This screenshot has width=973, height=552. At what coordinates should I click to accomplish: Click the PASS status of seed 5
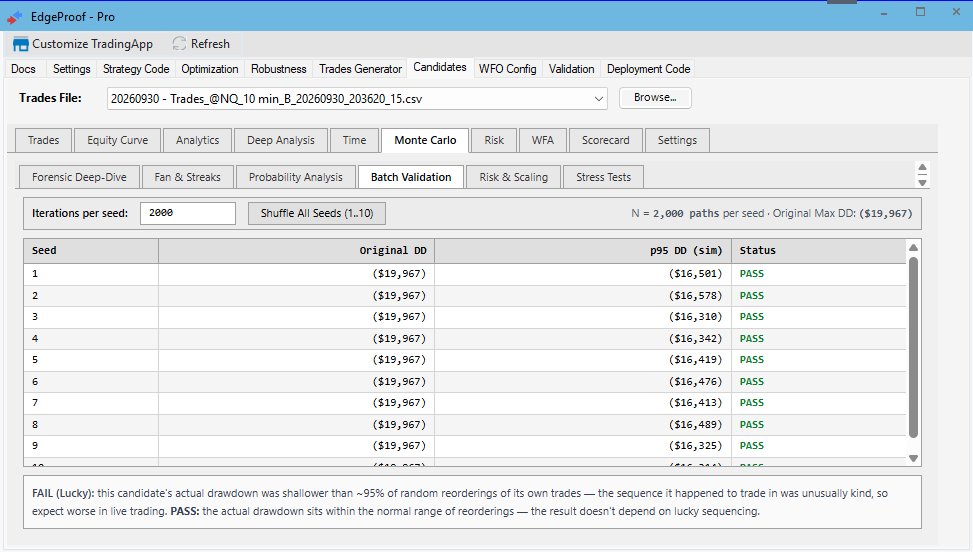tap(751, 360)
